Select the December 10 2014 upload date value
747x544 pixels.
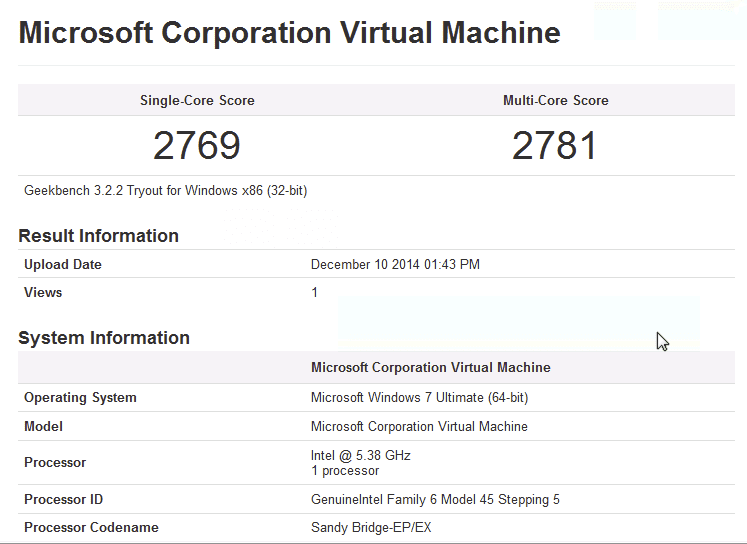395,265
